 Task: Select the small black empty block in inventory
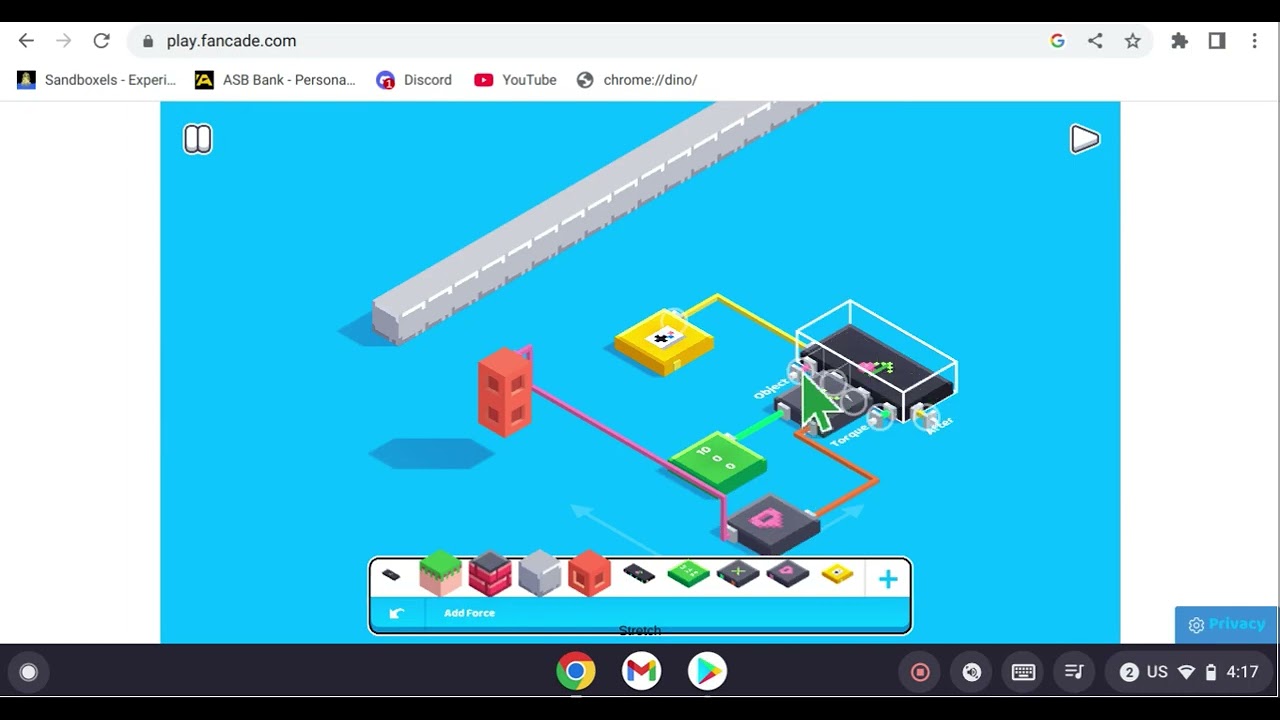391,575
